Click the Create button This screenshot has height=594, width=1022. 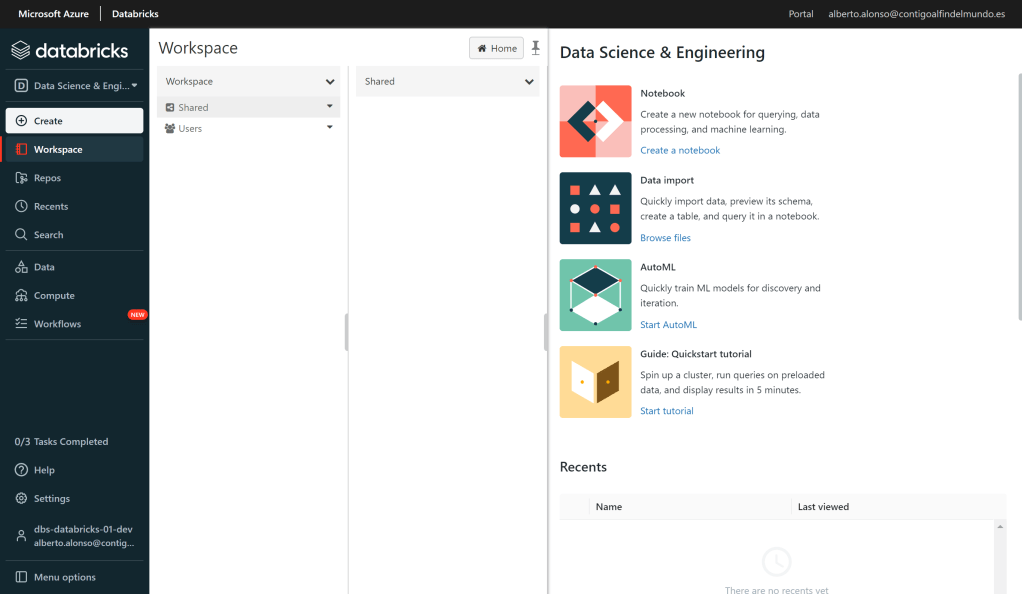[x=74, y=121]
